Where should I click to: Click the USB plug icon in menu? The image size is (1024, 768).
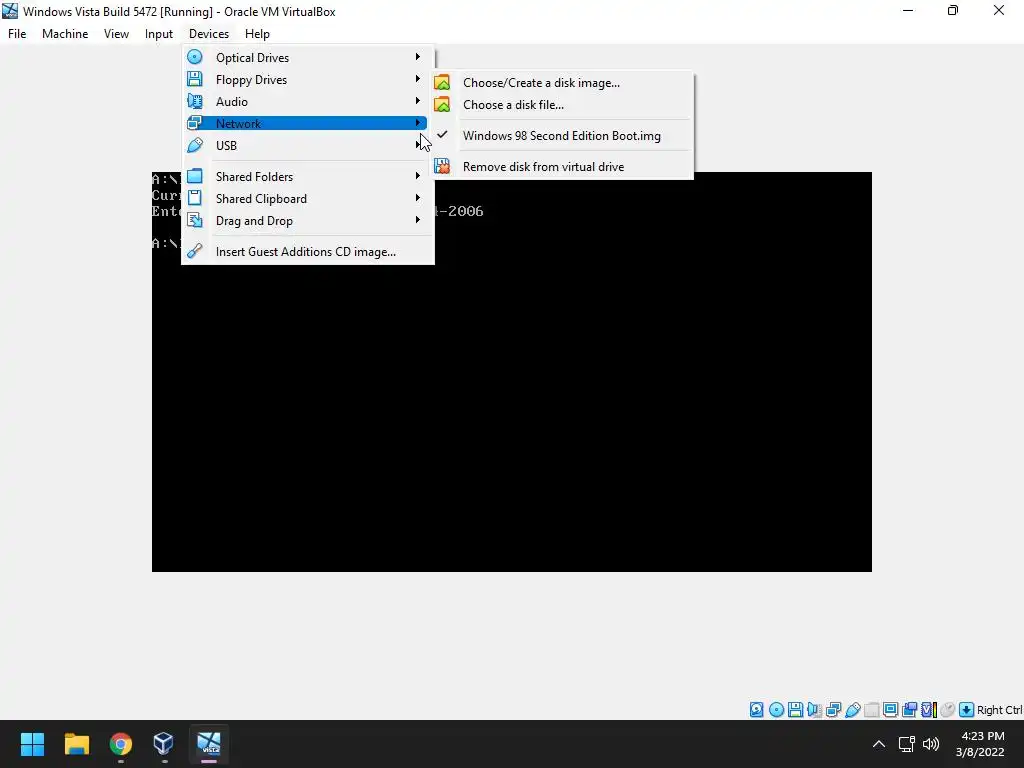(195, 145)
